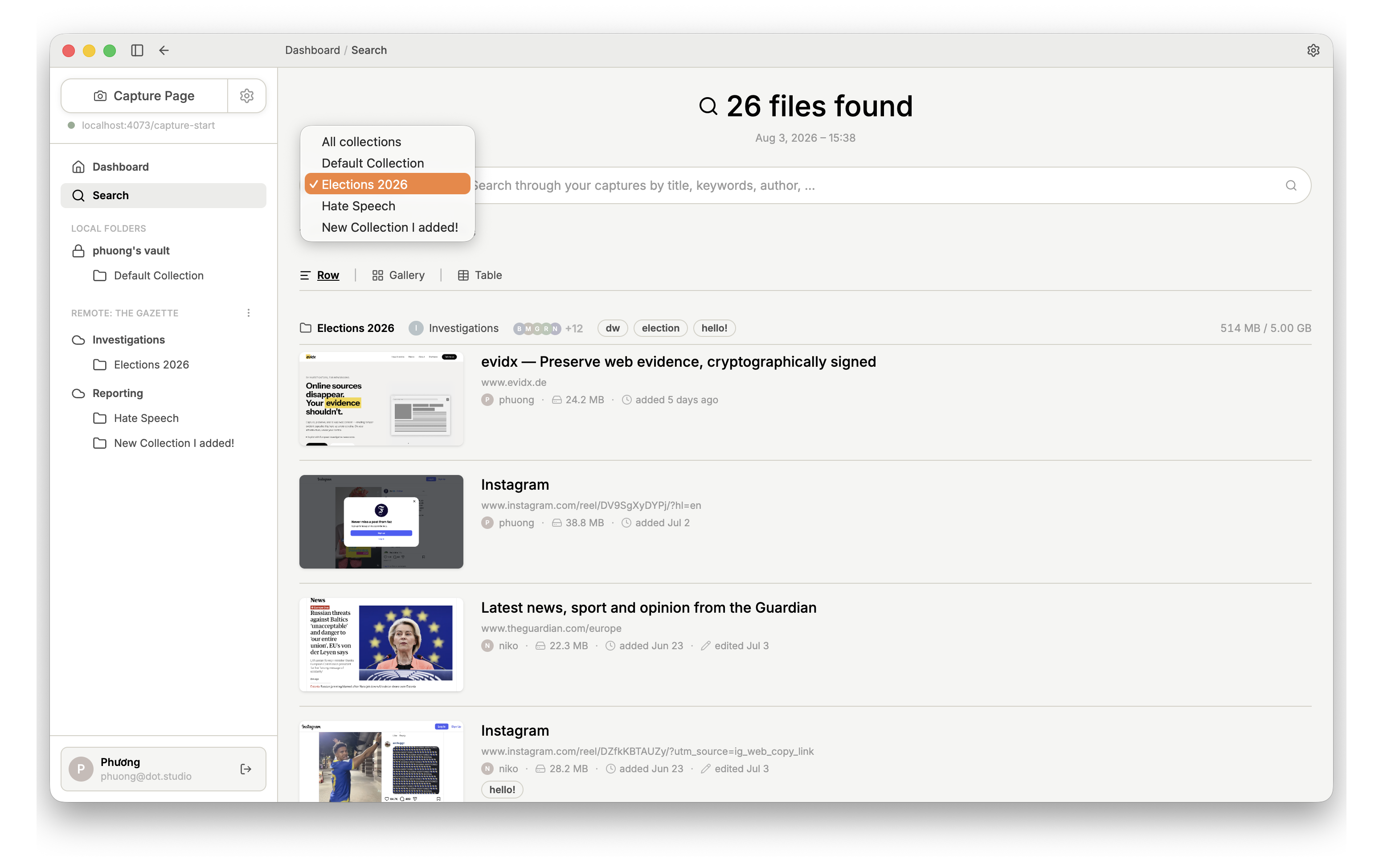Click the dw tag chip

[612, 328]
